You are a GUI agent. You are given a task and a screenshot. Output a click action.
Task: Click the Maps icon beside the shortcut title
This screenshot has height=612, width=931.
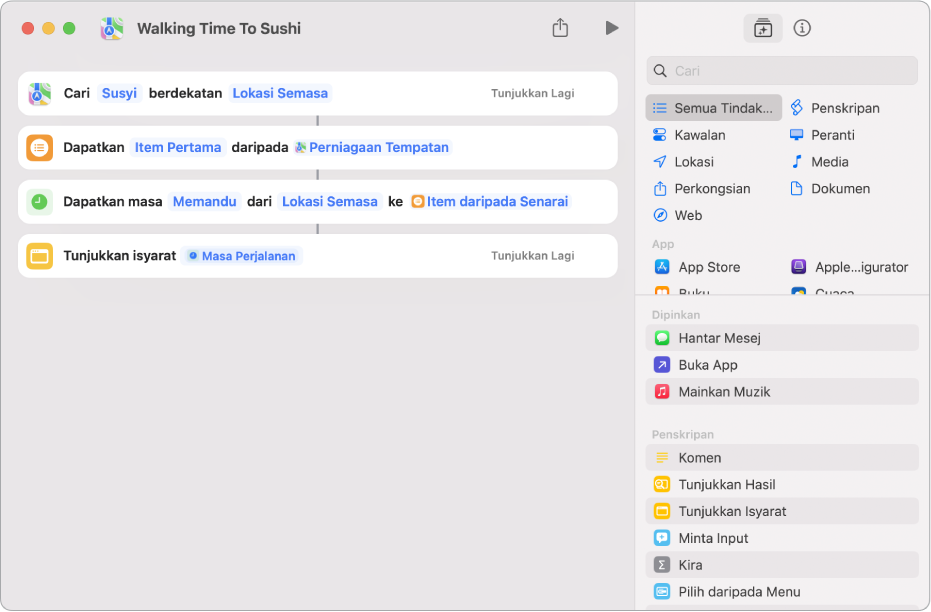(112, 28)
